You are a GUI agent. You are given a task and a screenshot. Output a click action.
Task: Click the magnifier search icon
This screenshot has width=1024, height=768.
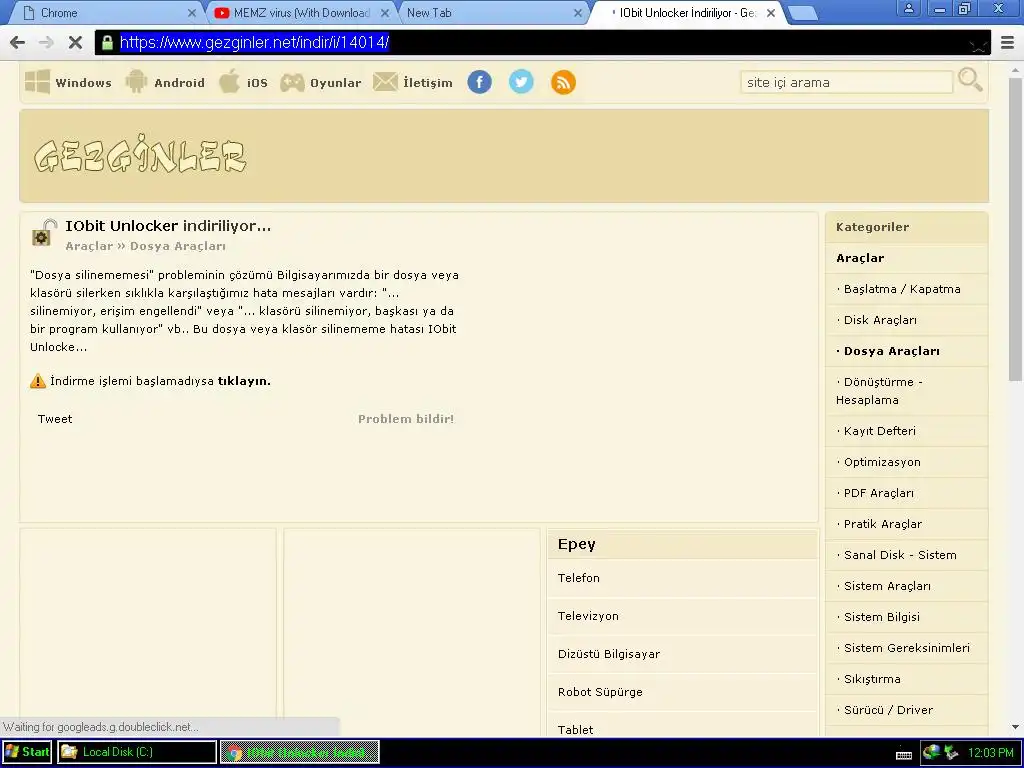(x=970, y=80)
